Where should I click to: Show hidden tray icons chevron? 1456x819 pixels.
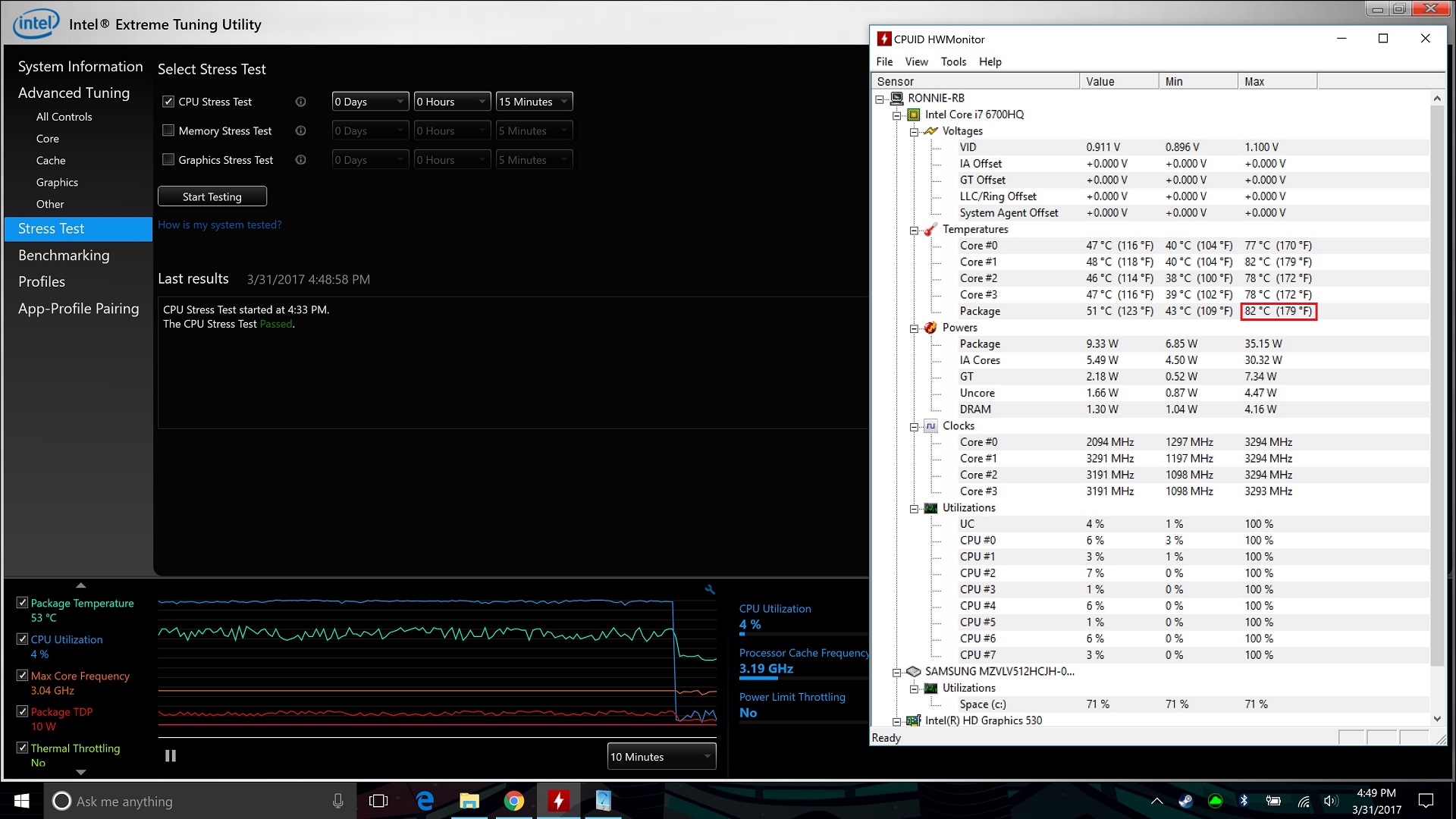click(x=1156, y=801)
